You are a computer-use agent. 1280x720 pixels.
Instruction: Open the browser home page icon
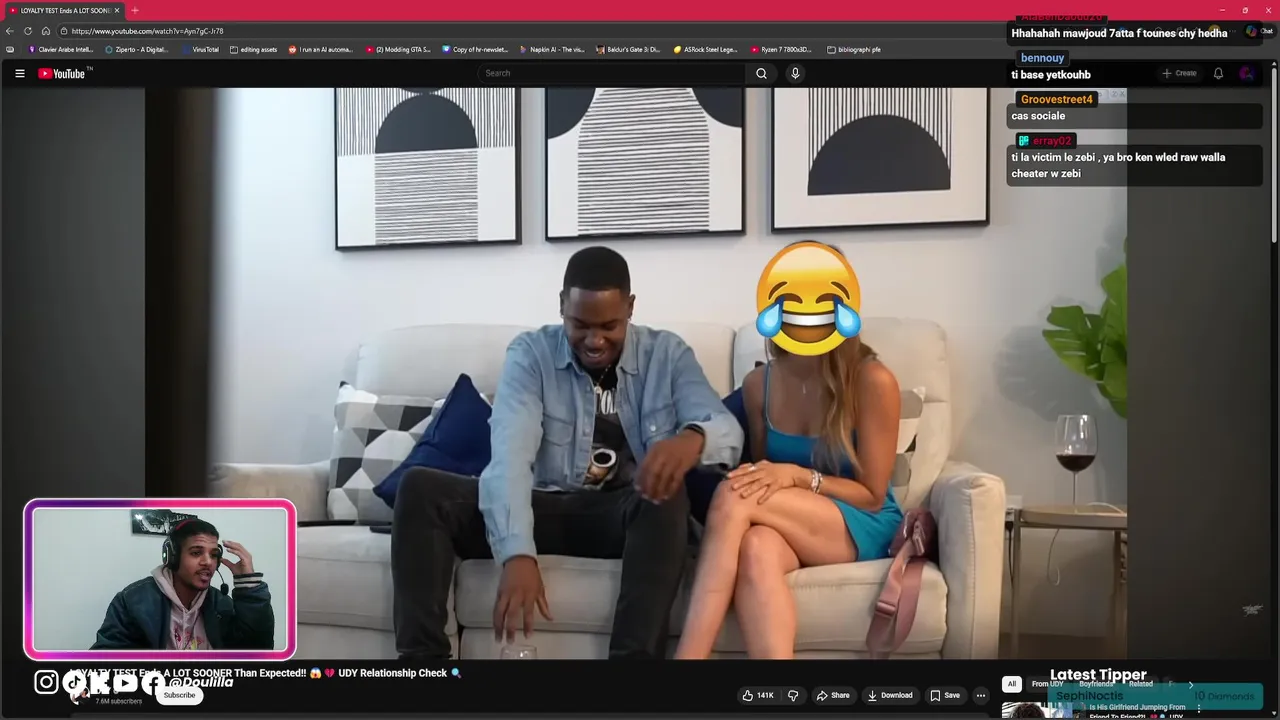coord(46,31)
